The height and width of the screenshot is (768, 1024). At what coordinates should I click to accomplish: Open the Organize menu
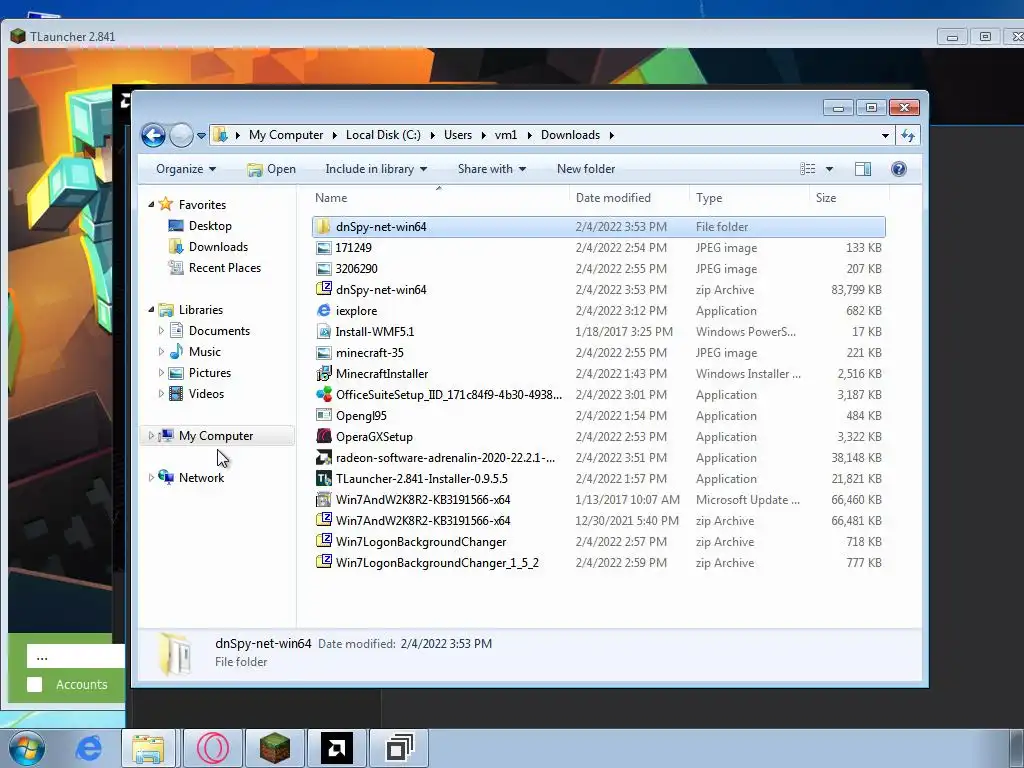click(185, 169)
